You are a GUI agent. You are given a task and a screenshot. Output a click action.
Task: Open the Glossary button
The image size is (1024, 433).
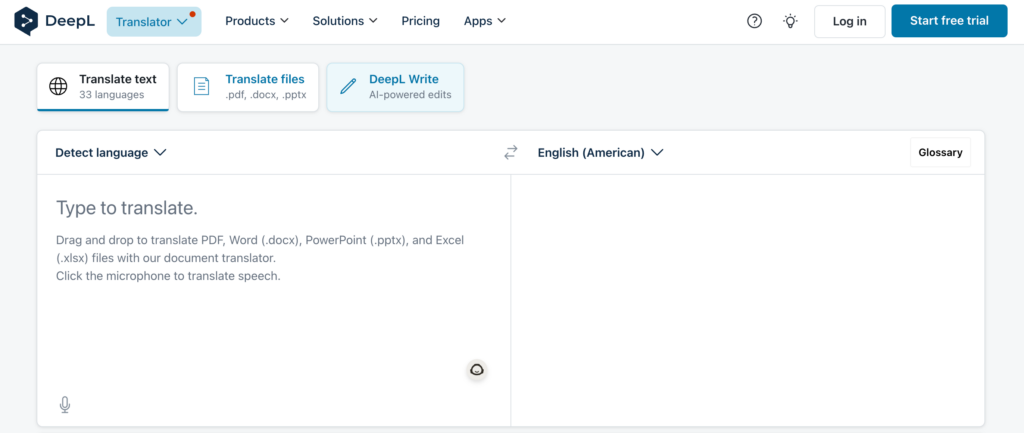[940, 153]
